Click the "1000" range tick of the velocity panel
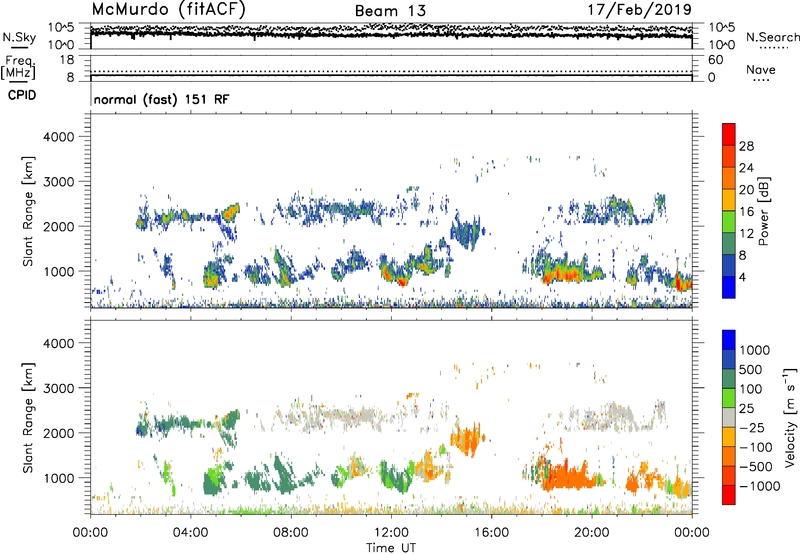 (x=59, y=478)
